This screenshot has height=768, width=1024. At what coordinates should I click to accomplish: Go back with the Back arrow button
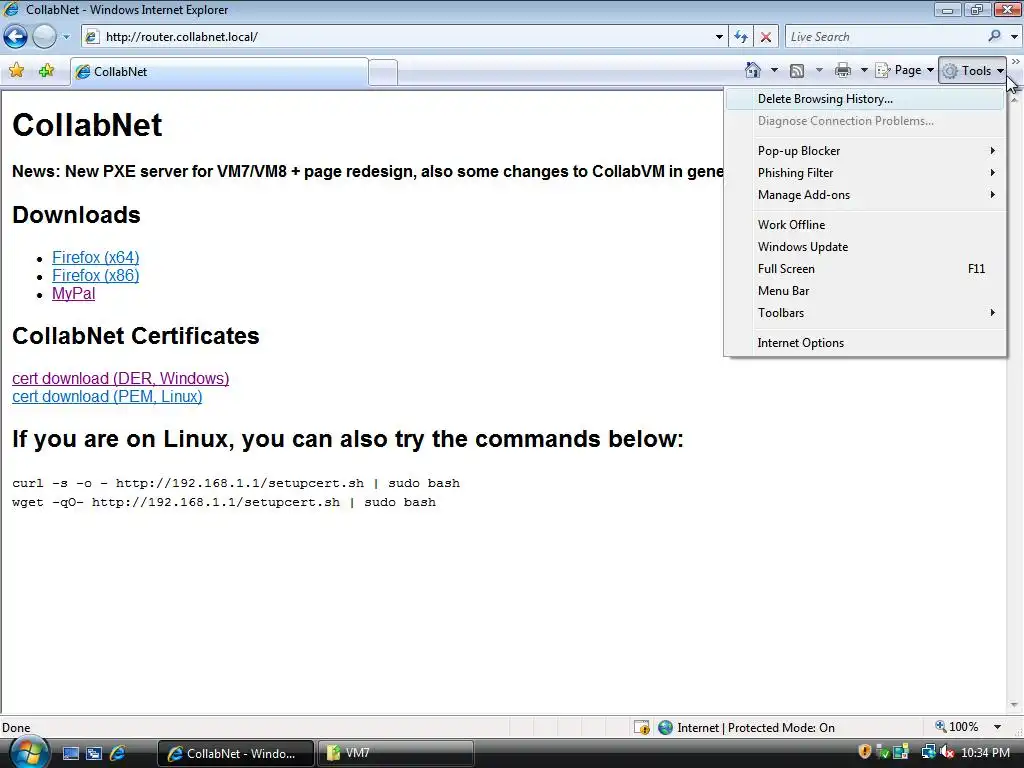click(16, 37)
